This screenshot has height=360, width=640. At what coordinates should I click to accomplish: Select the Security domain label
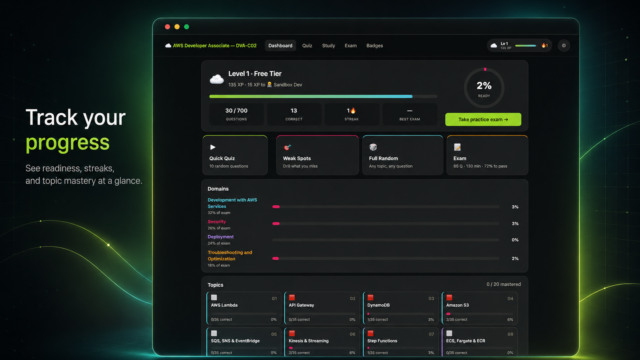217,222
